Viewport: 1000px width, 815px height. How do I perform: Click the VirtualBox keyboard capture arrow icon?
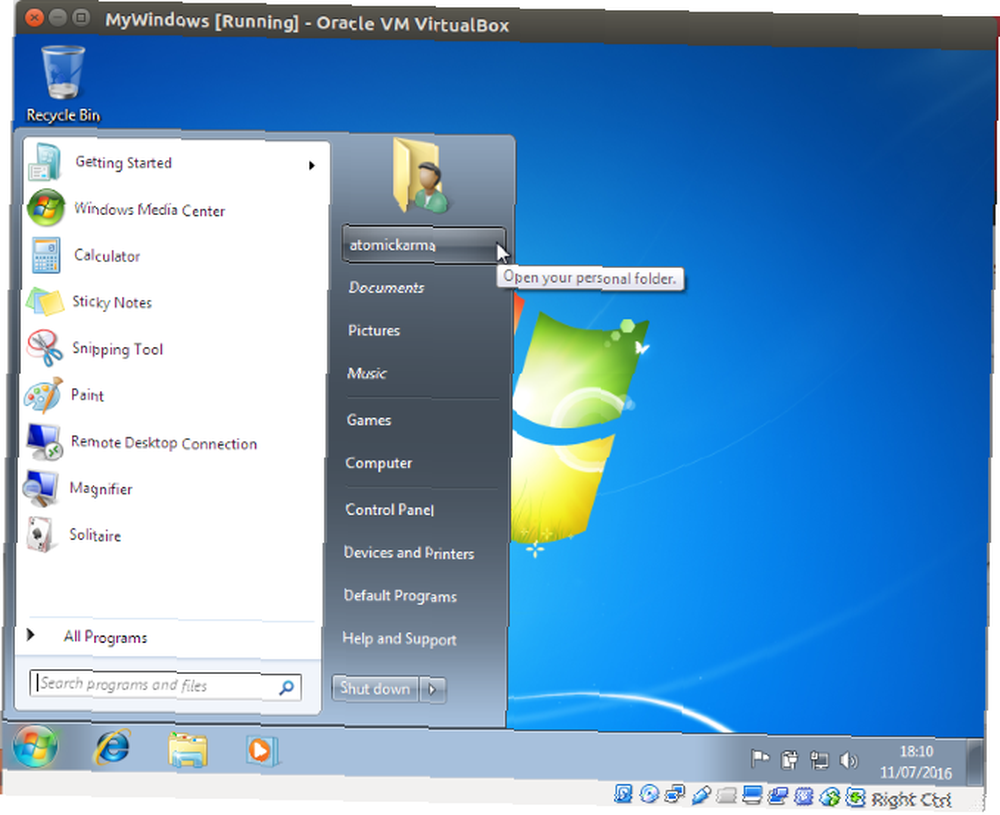click(855, 798)
